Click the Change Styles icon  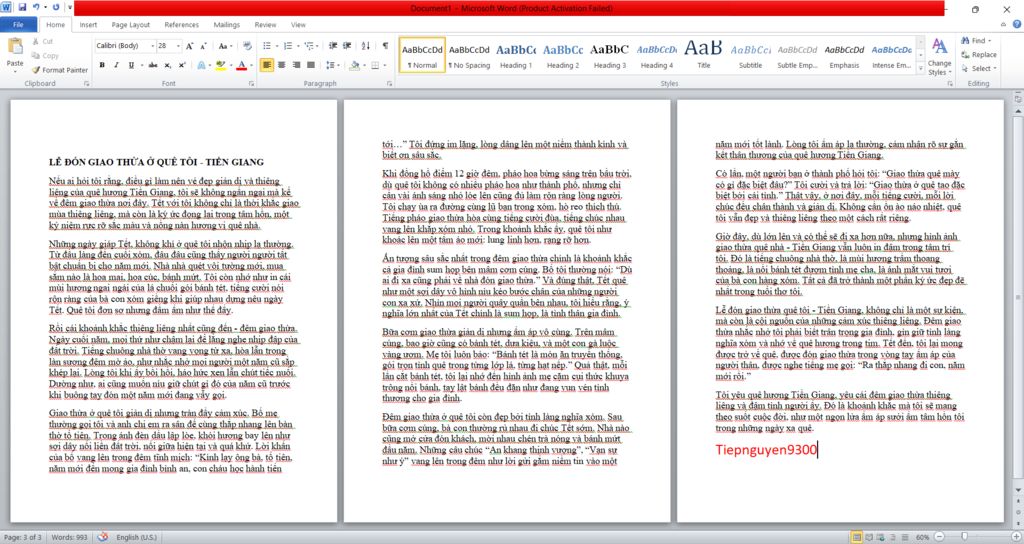[x=939, y=55]
